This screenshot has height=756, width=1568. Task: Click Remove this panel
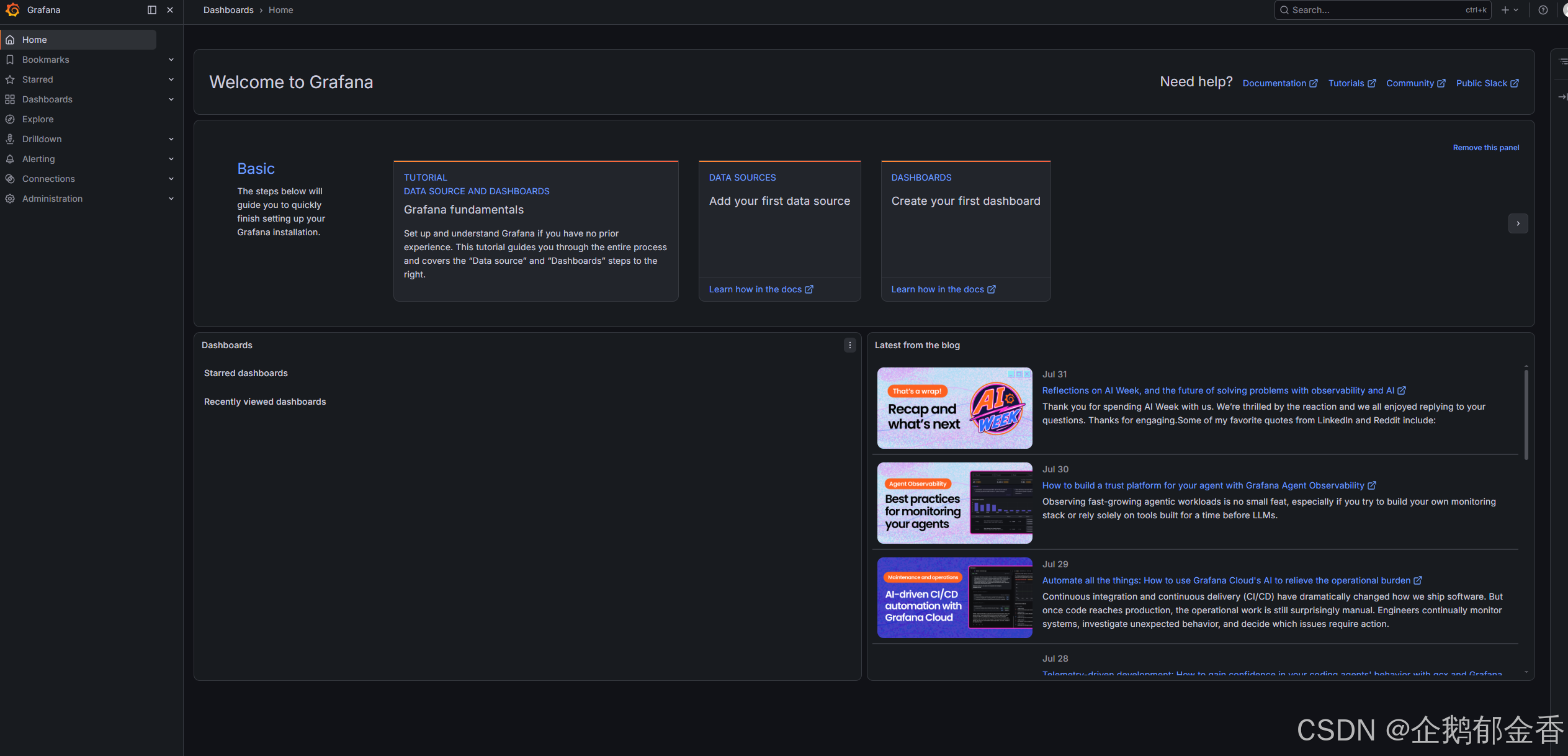pyautogui.click(x=1486, y=148)
